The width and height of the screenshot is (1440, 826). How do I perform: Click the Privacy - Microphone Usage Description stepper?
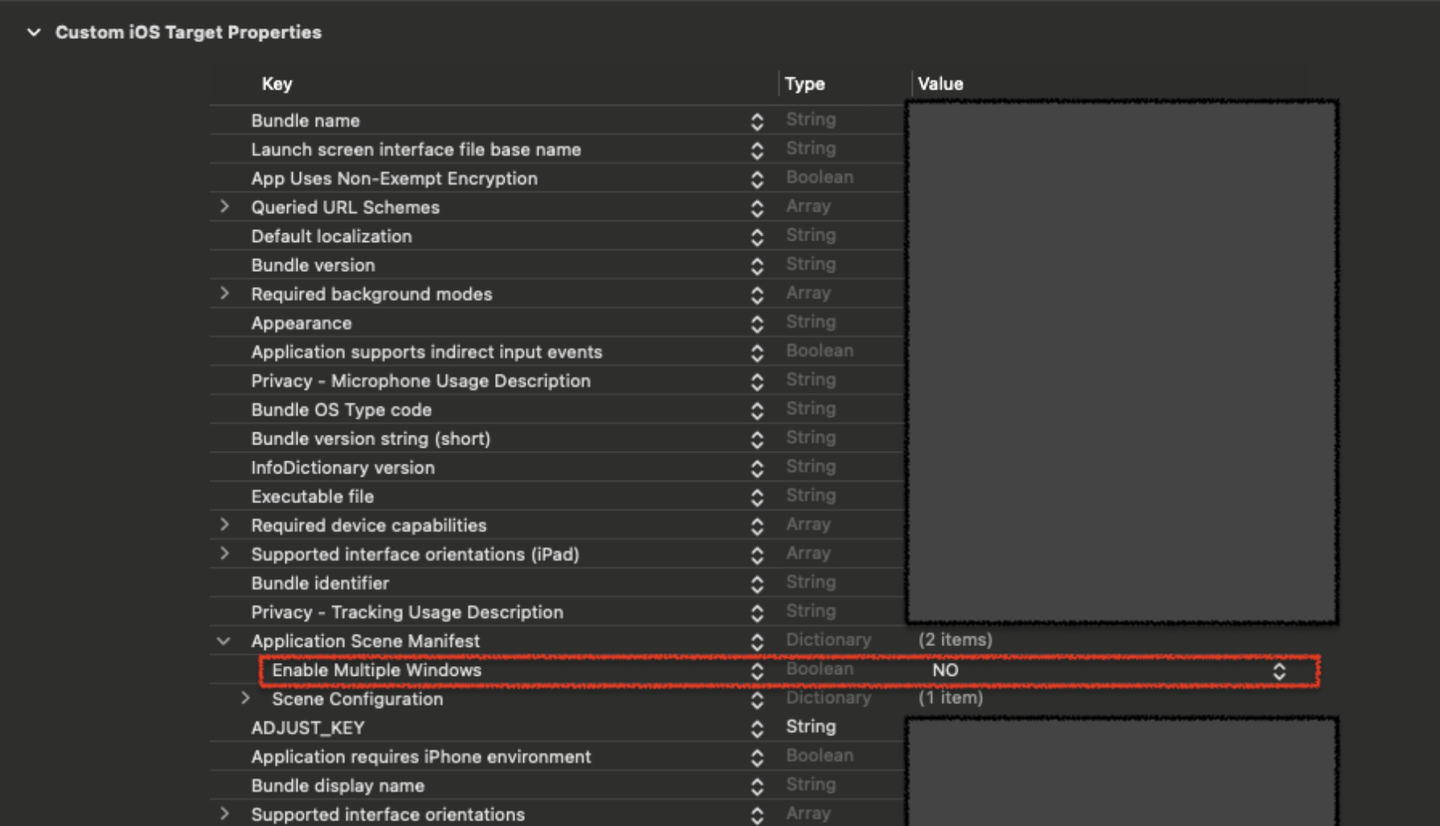tap(757, 382)
